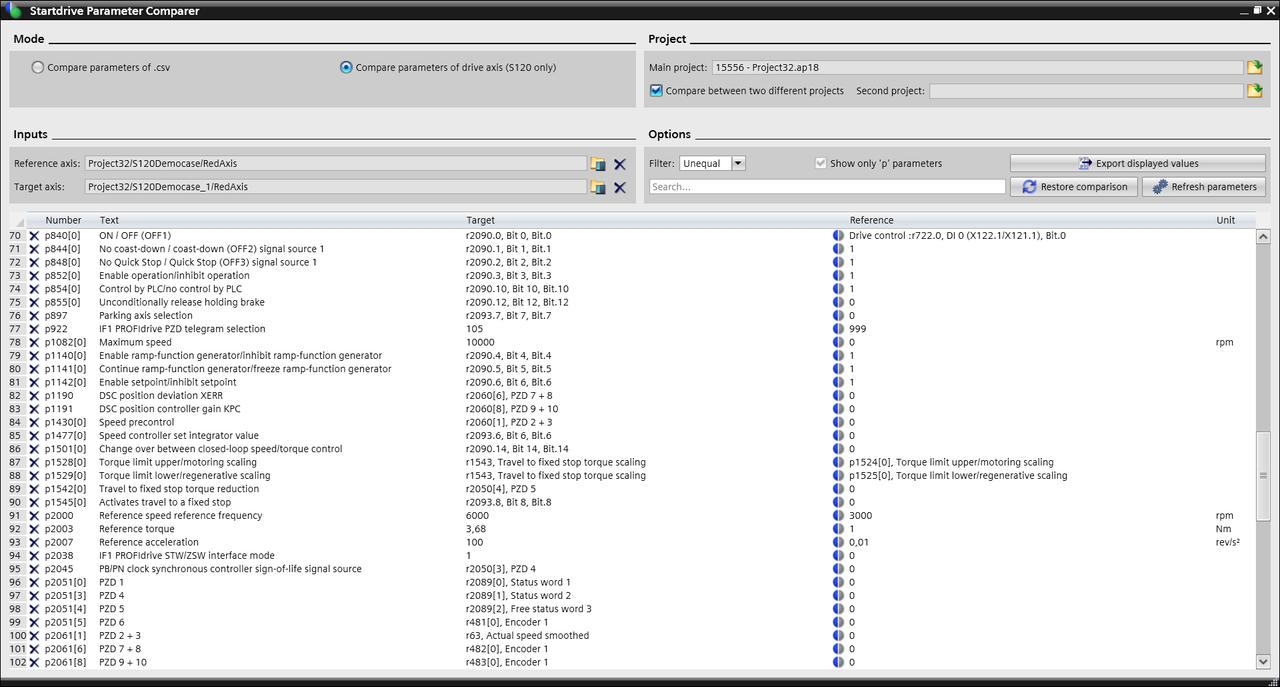Click the Export displayed values button
The width and height of the screenshot is (1280, 687).
tap(1137, 163)
